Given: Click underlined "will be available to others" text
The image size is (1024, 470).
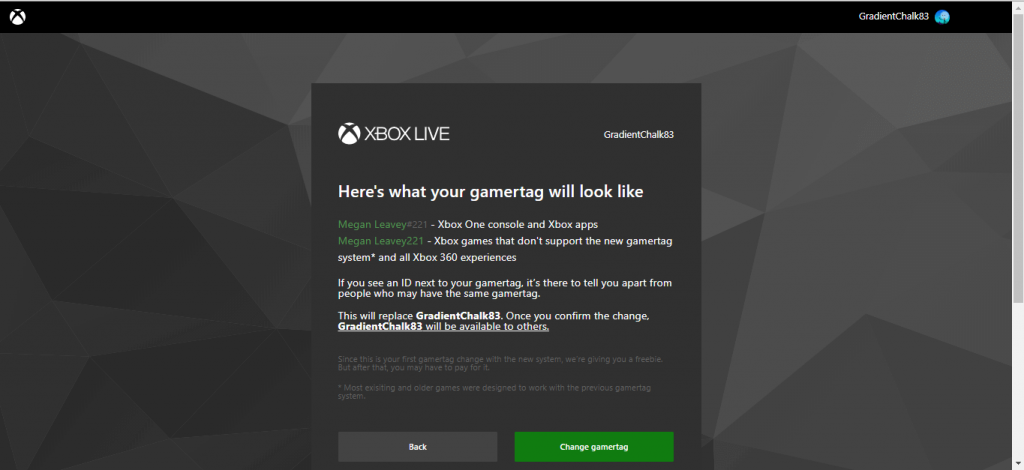Looking at the screenshot, I should 487,326.
